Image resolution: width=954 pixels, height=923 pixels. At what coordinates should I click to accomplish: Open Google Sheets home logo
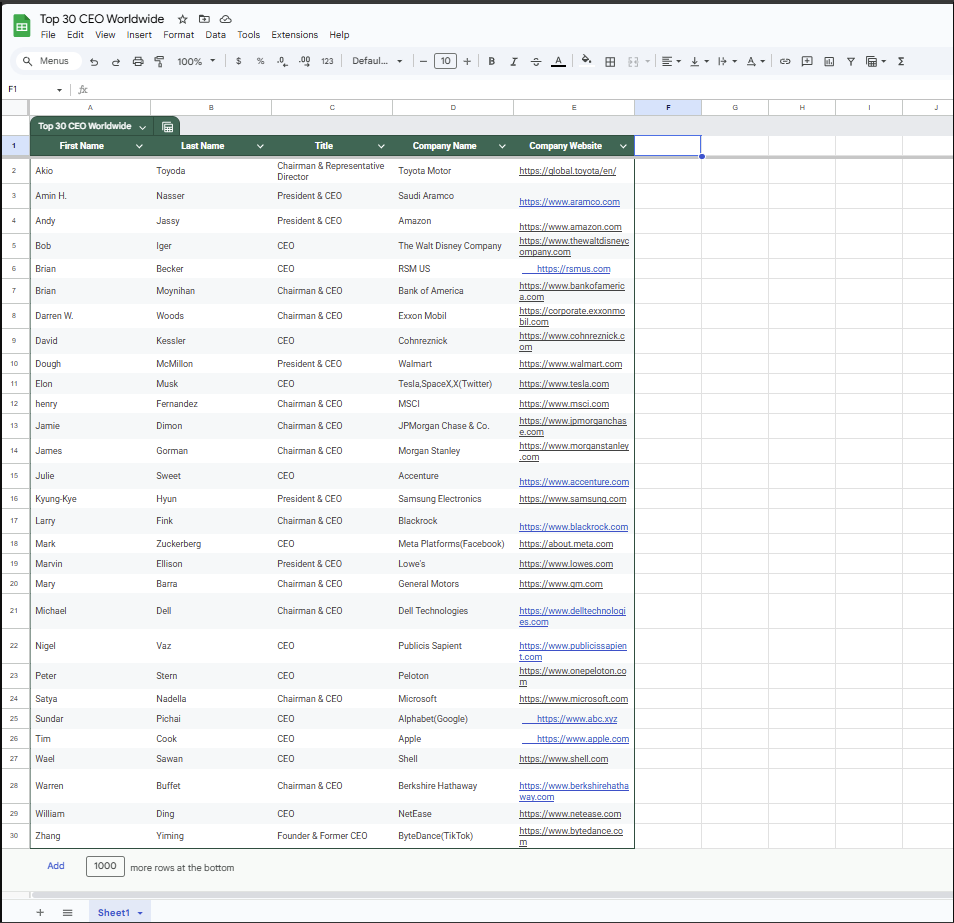click(22, 26)
